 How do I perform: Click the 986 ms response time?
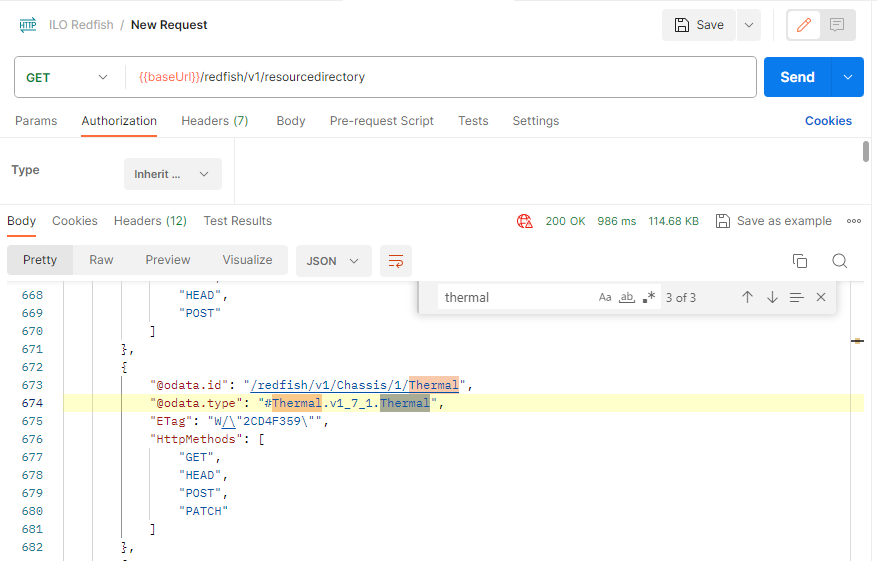click(616, 221)
